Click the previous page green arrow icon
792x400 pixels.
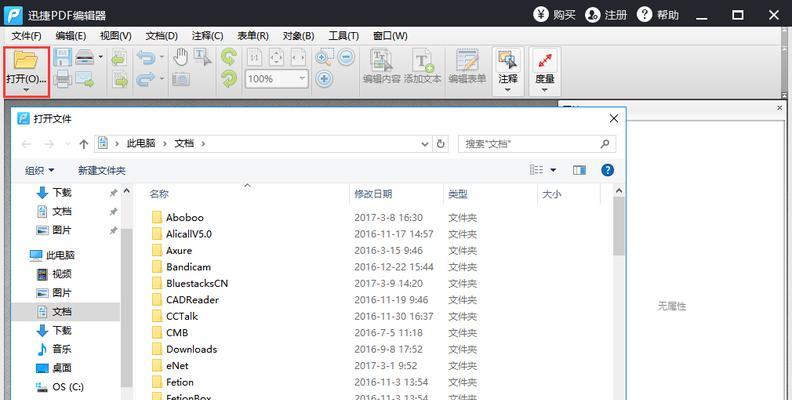120,57
